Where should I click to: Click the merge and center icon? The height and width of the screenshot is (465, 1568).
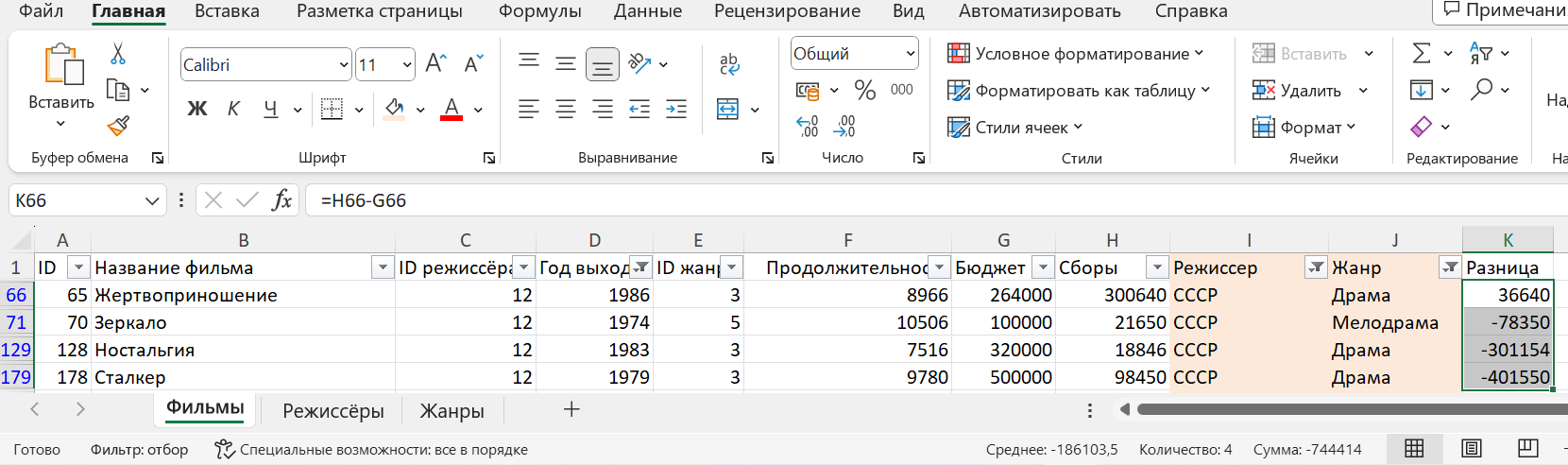click(x=727, y=110)
